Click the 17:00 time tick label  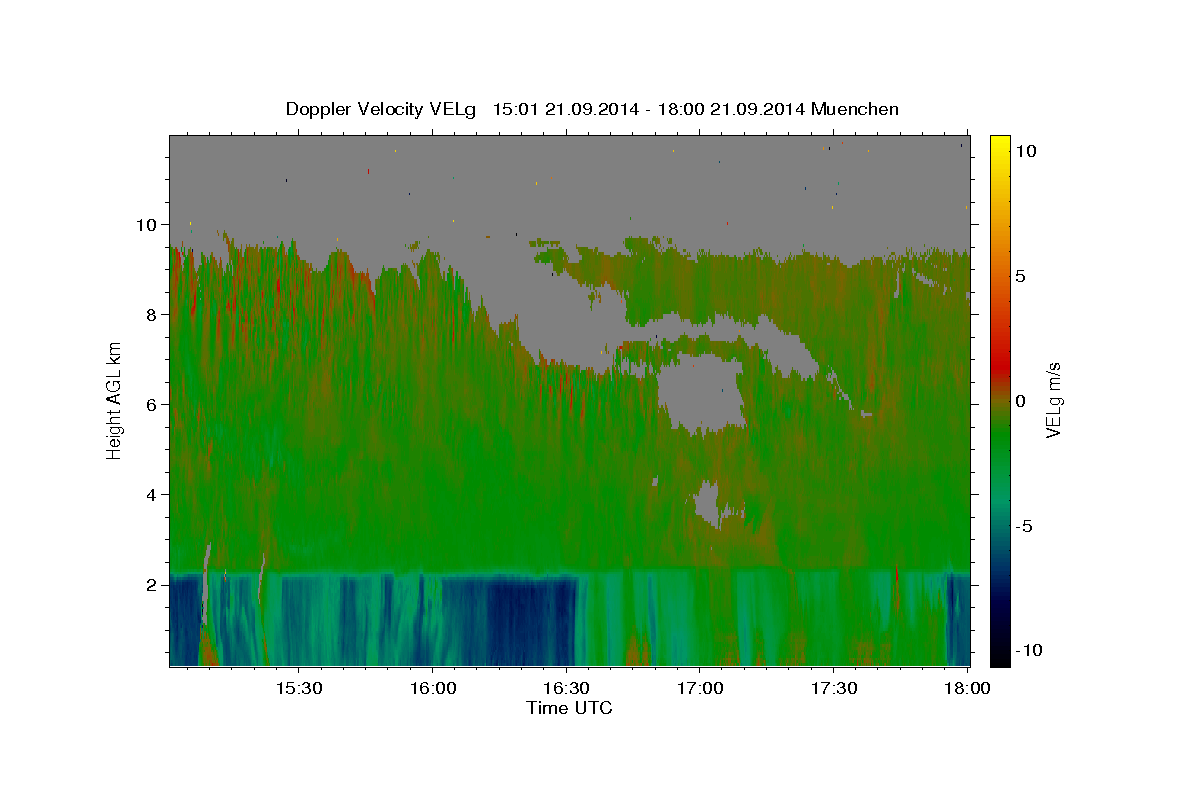pos(701,688)
